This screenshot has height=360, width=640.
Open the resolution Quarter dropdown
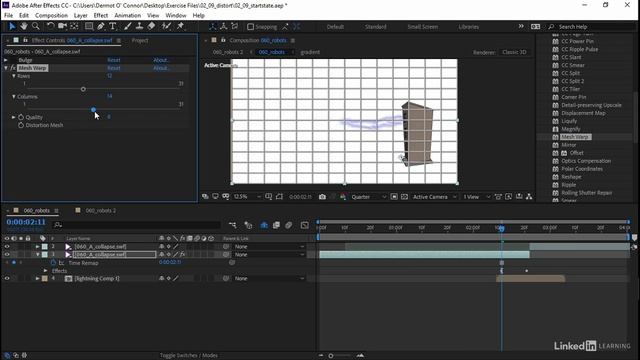pyautogui.click(x=369, y=197)
